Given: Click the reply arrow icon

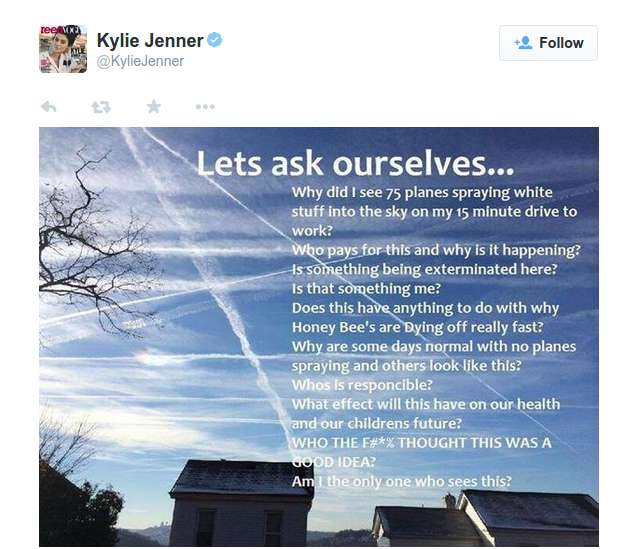Looking at the screenshot, I should (x=49, y=107).
